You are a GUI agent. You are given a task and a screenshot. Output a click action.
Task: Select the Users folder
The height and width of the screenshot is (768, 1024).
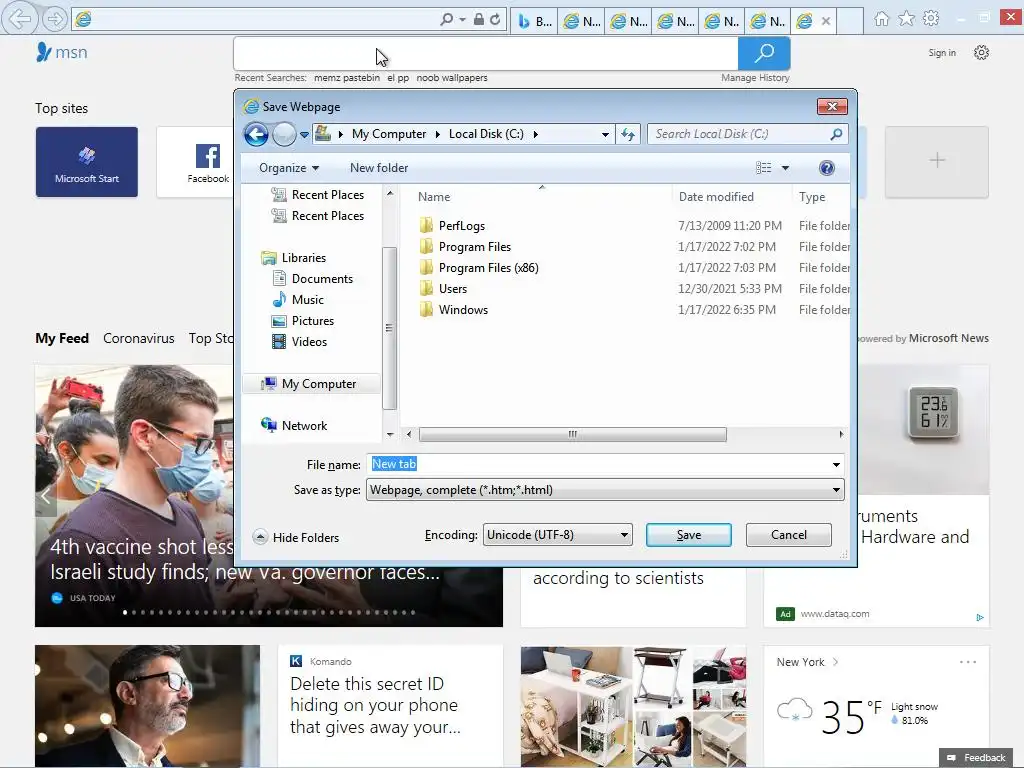click(x=453, y=289)
